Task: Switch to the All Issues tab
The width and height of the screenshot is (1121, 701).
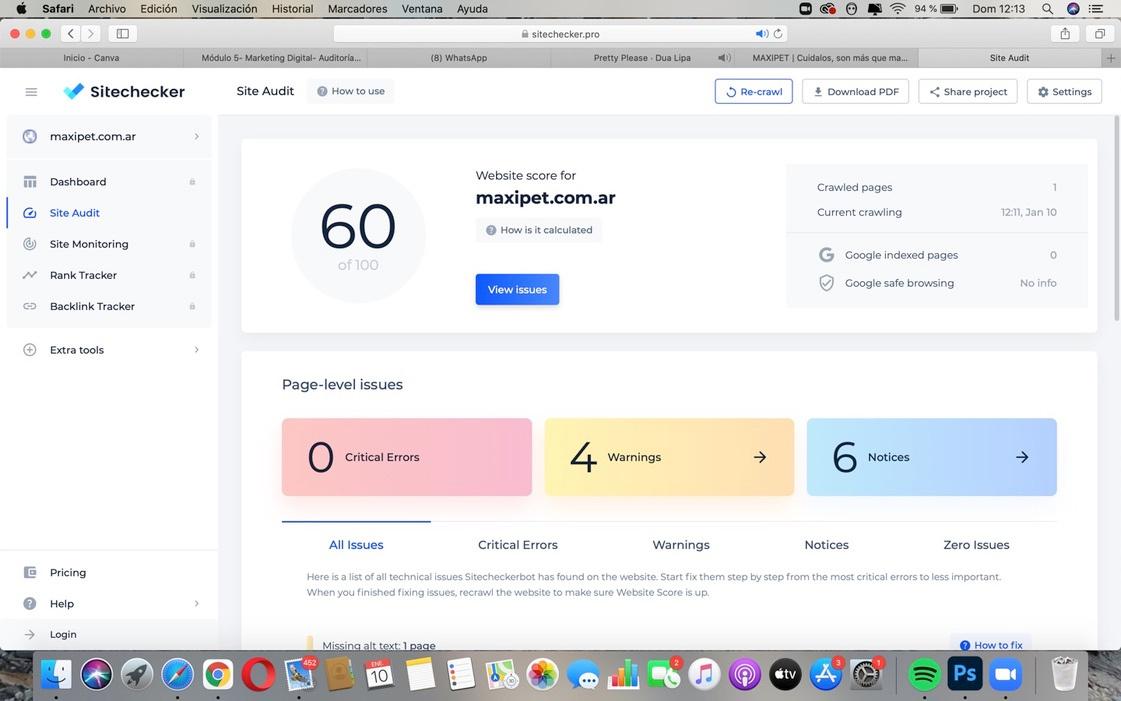Action: click(x=356, y=545)
